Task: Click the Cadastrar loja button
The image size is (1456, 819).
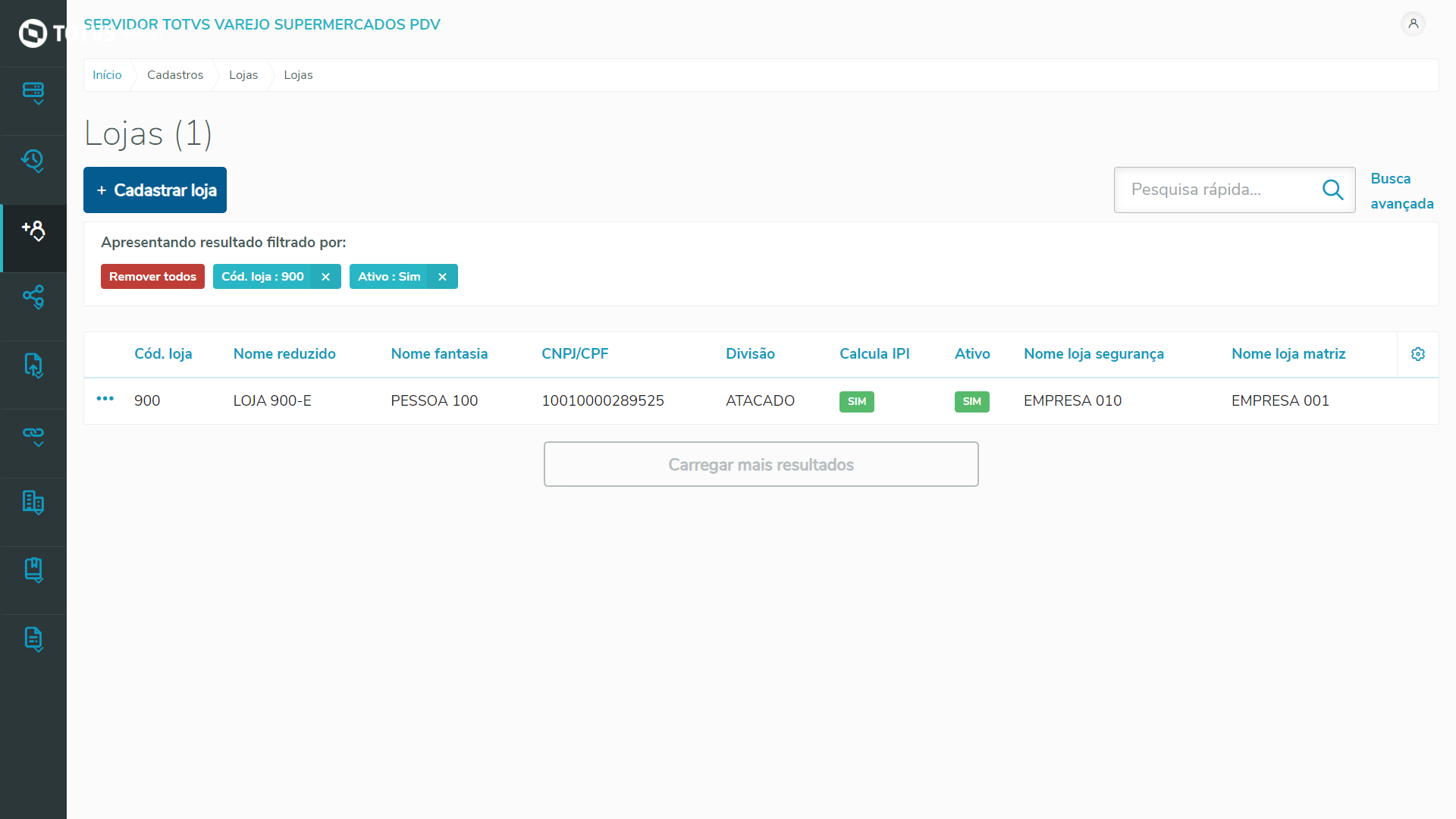Action: [155, 190]
